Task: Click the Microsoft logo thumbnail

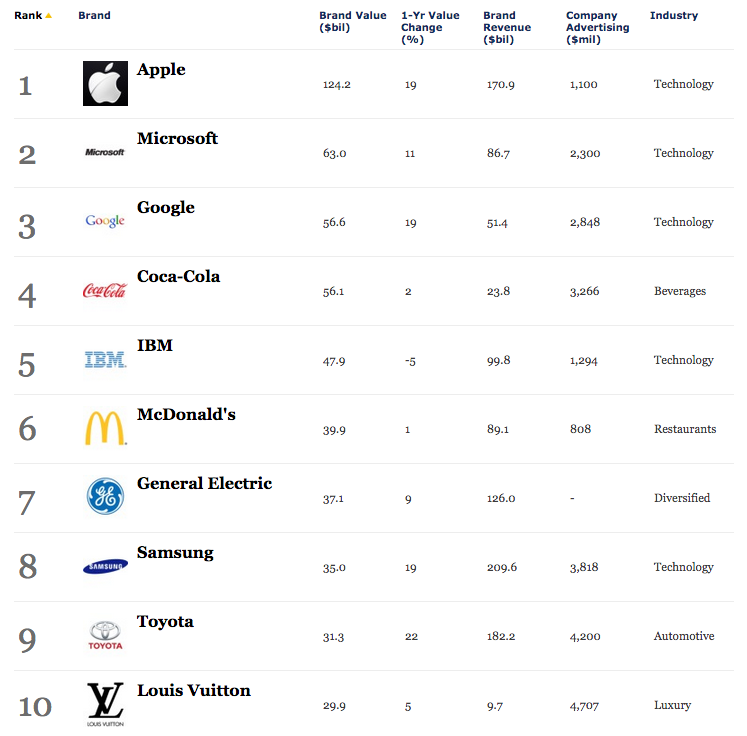Action: (105, 152)
